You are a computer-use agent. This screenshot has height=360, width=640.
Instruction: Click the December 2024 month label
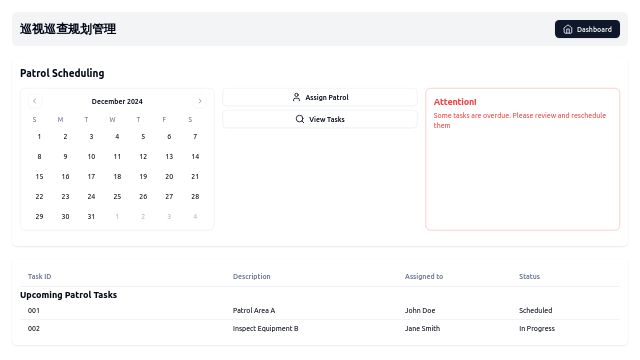coord(117,101)
